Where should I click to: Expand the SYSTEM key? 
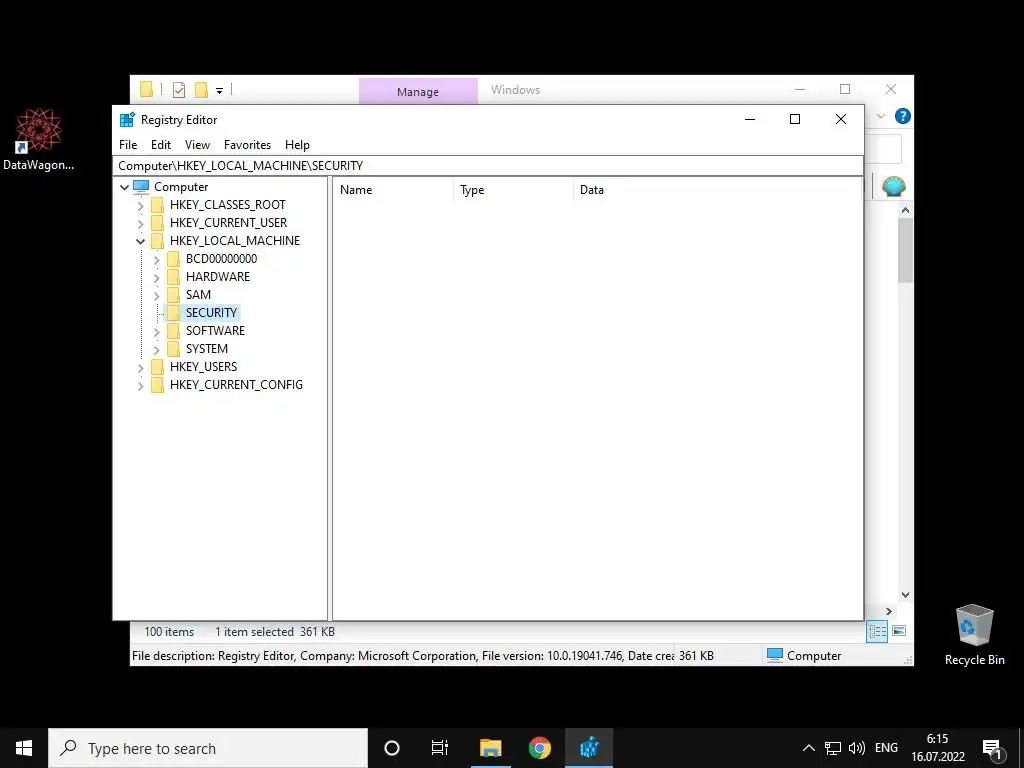pyautogui.click(x=156, y=349)
